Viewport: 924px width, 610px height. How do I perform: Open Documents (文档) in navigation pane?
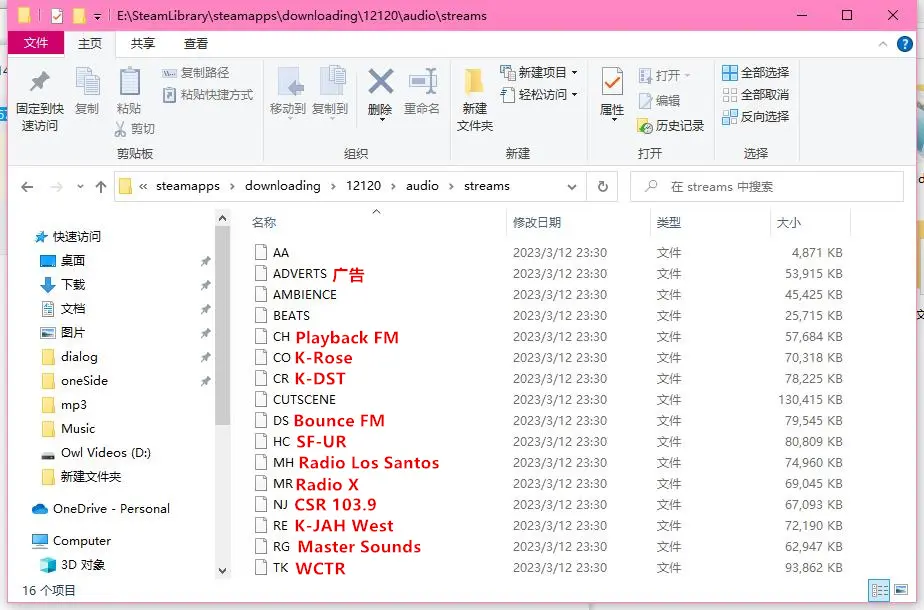(62, 308)
